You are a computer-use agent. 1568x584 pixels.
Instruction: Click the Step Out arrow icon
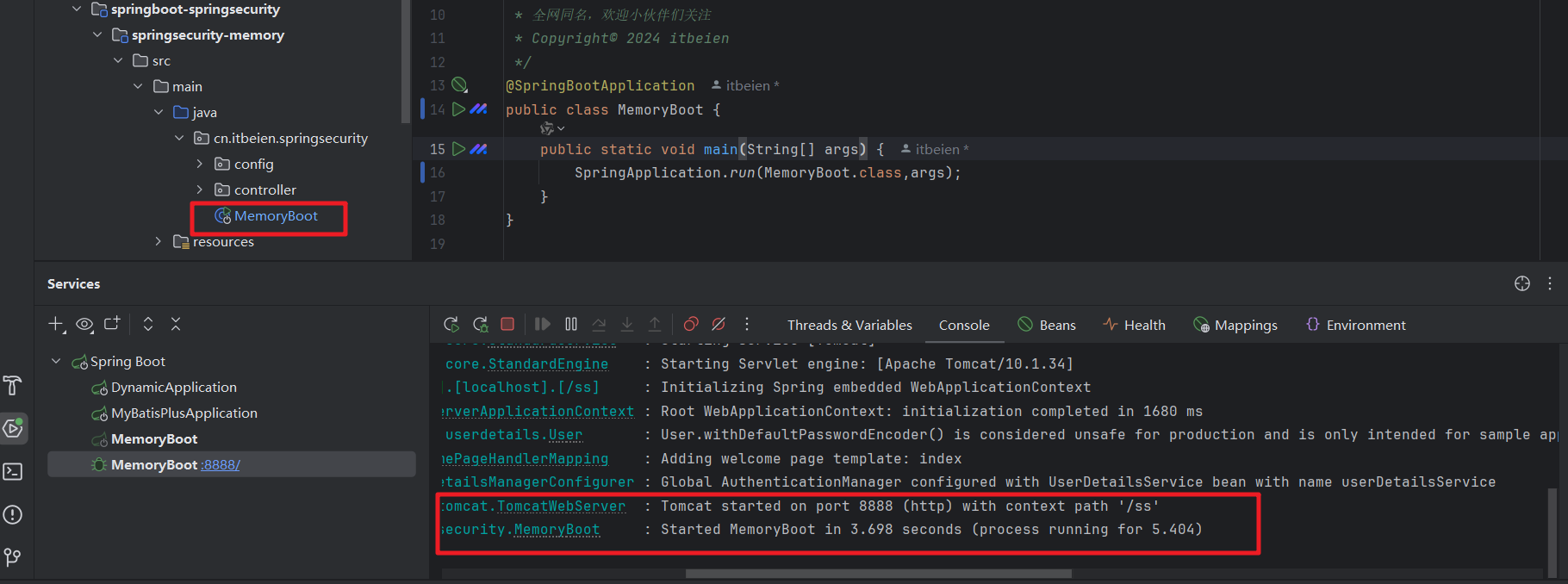[655, 324]
